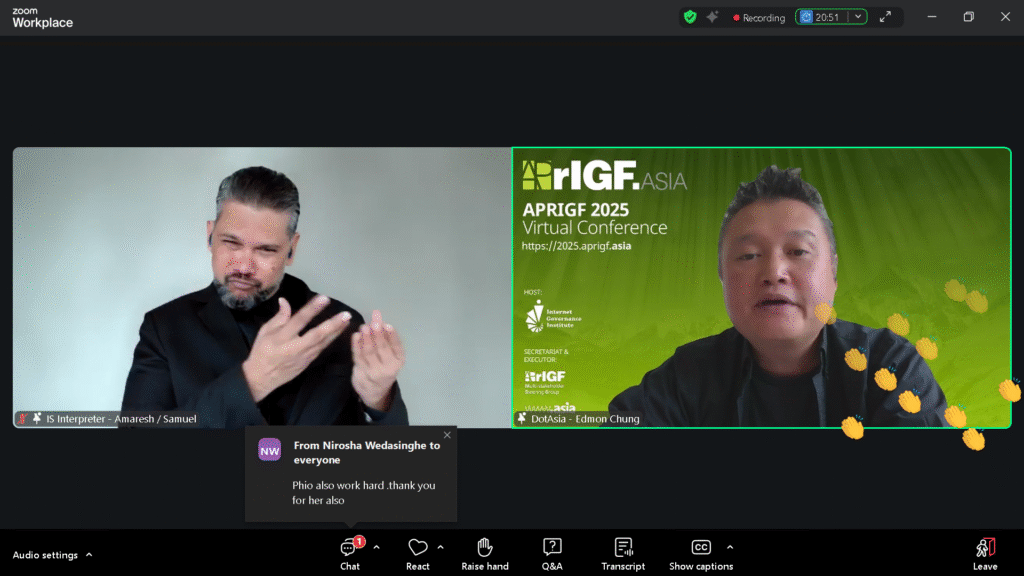Open the AI Companion sparkle icon
Viewport: 1024px width, 576px height.
click(x=713, y=17)
